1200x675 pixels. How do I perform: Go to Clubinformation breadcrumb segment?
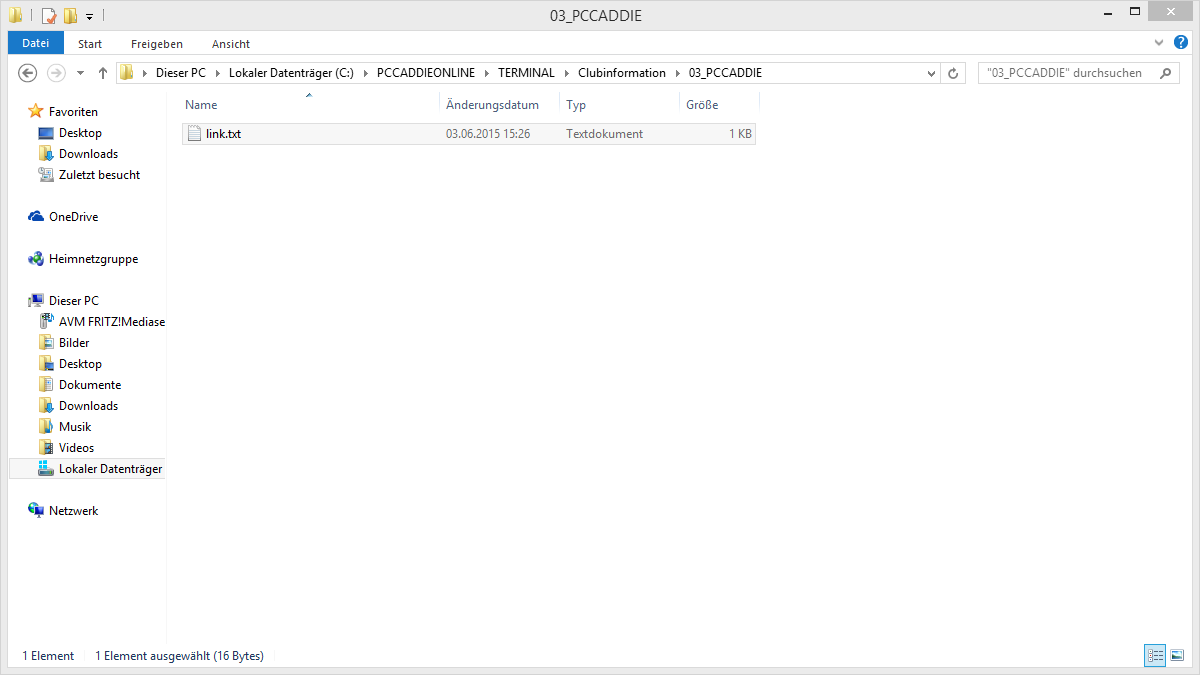(622, 73)
